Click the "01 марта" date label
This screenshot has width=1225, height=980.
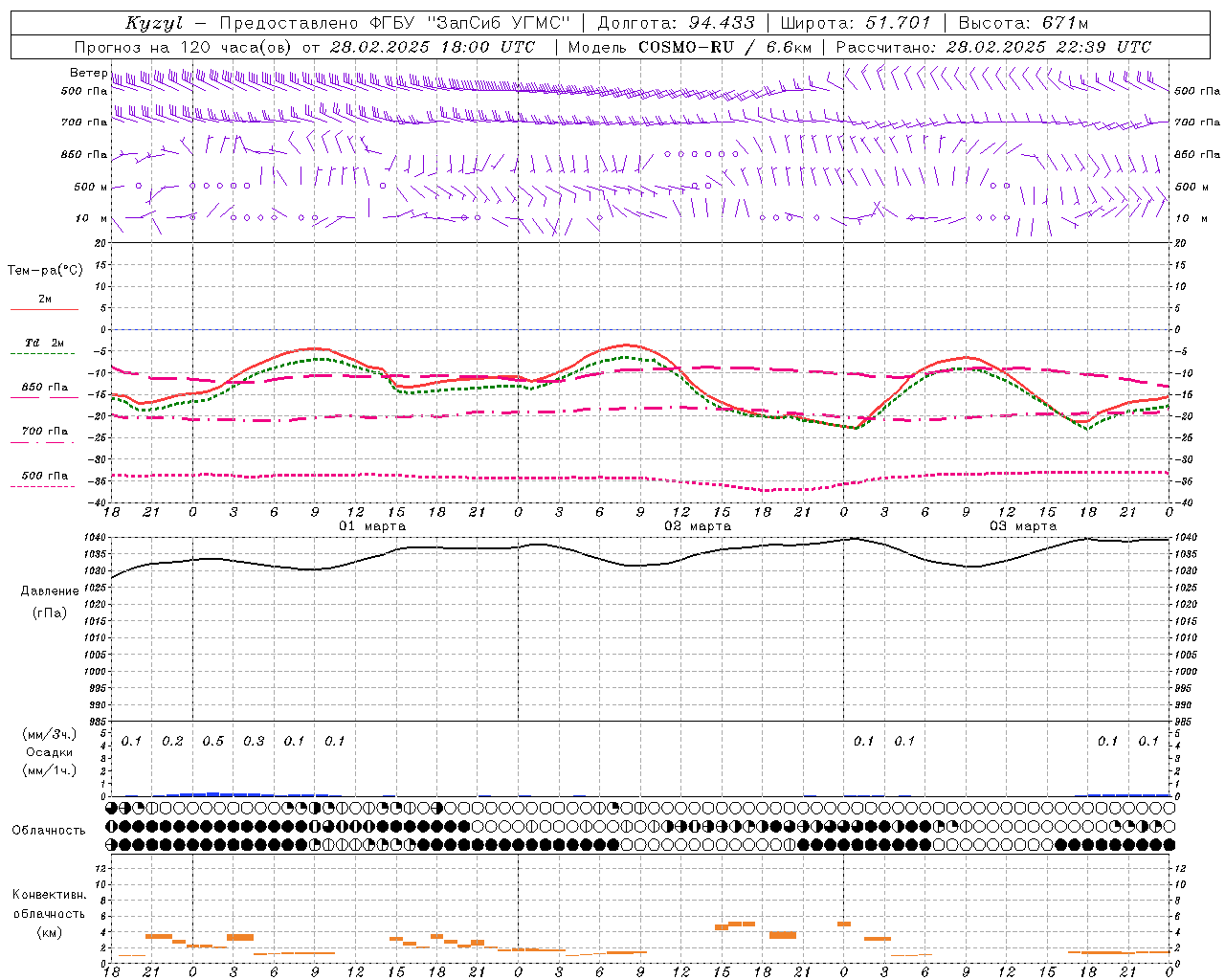[x=373, y=526]
